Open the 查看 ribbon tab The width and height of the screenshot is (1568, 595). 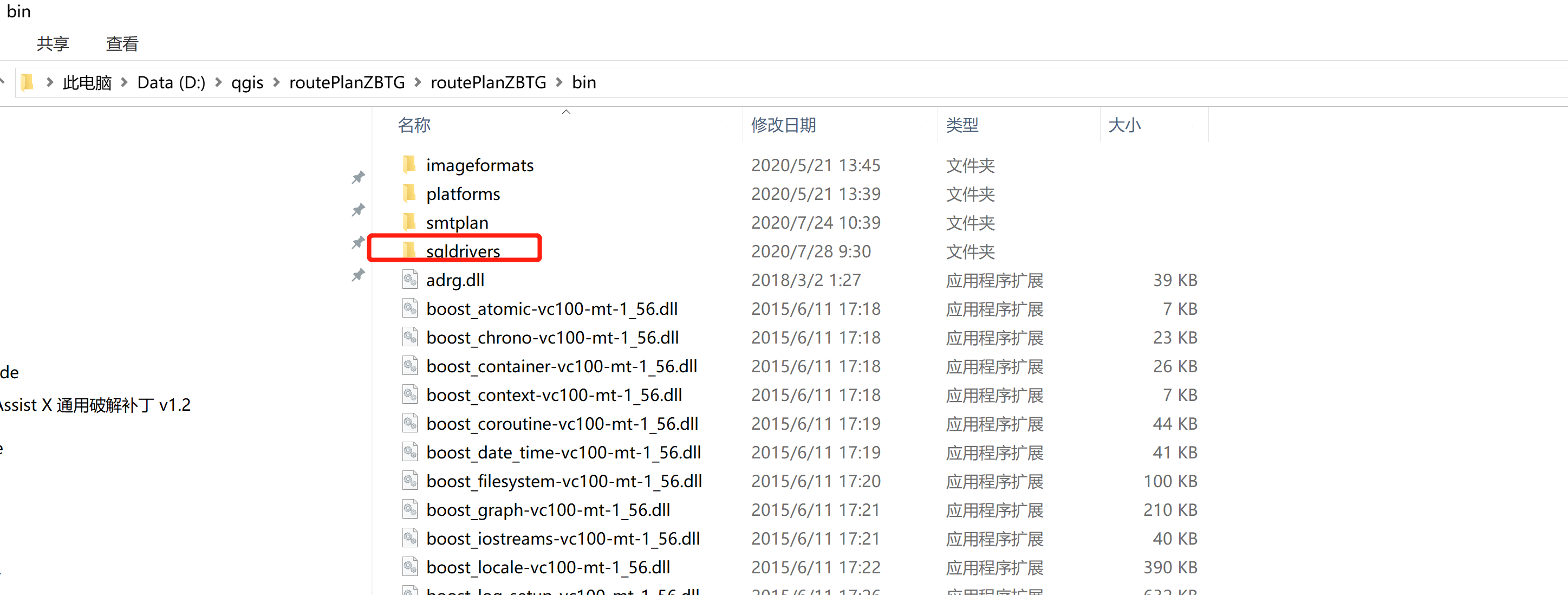(122, 44)
